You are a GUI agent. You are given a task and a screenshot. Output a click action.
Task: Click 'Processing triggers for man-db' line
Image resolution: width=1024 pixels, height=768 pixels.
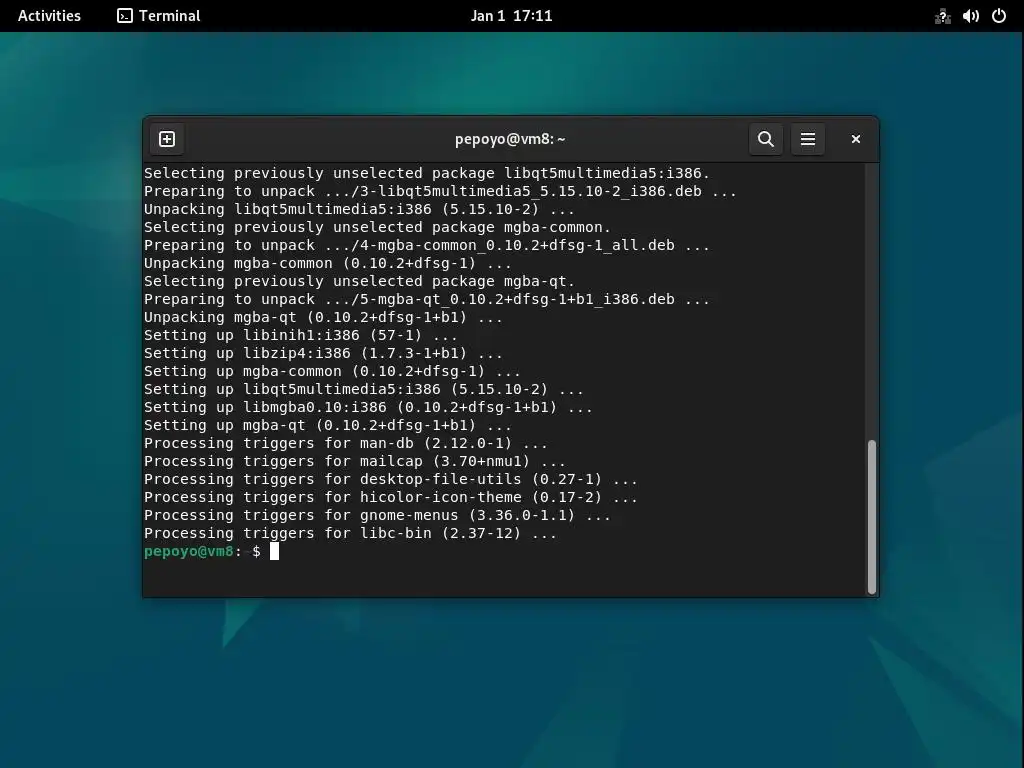pyautogui.click(x=345, y=443)
